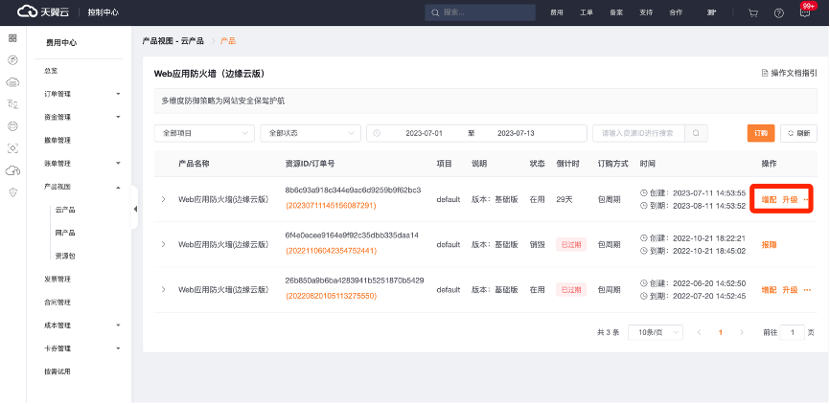The width and height of the screenshot is (830, 404).
Task: Open 总览 in sidebar
Action: [x=51, y=70]
